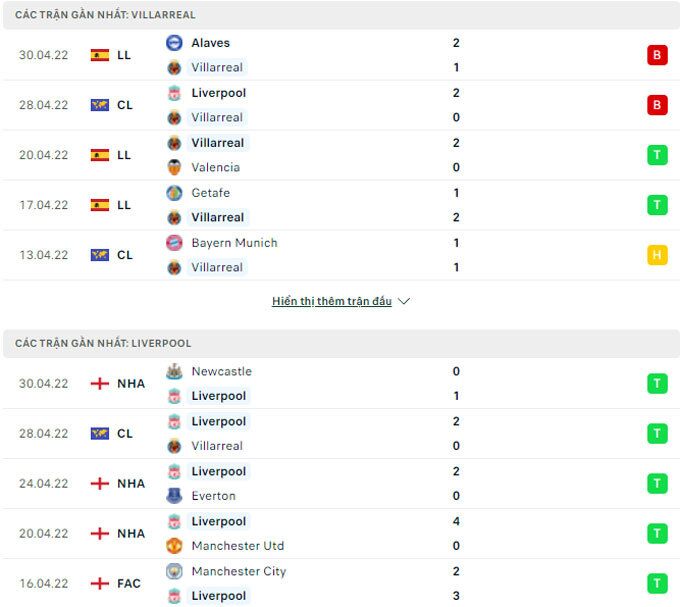Screen dimensions: 680x607
Task: Click the 4 score for Liverpool vs Manchester Utd
Action: pyautogui.click(x=456, y=521)
